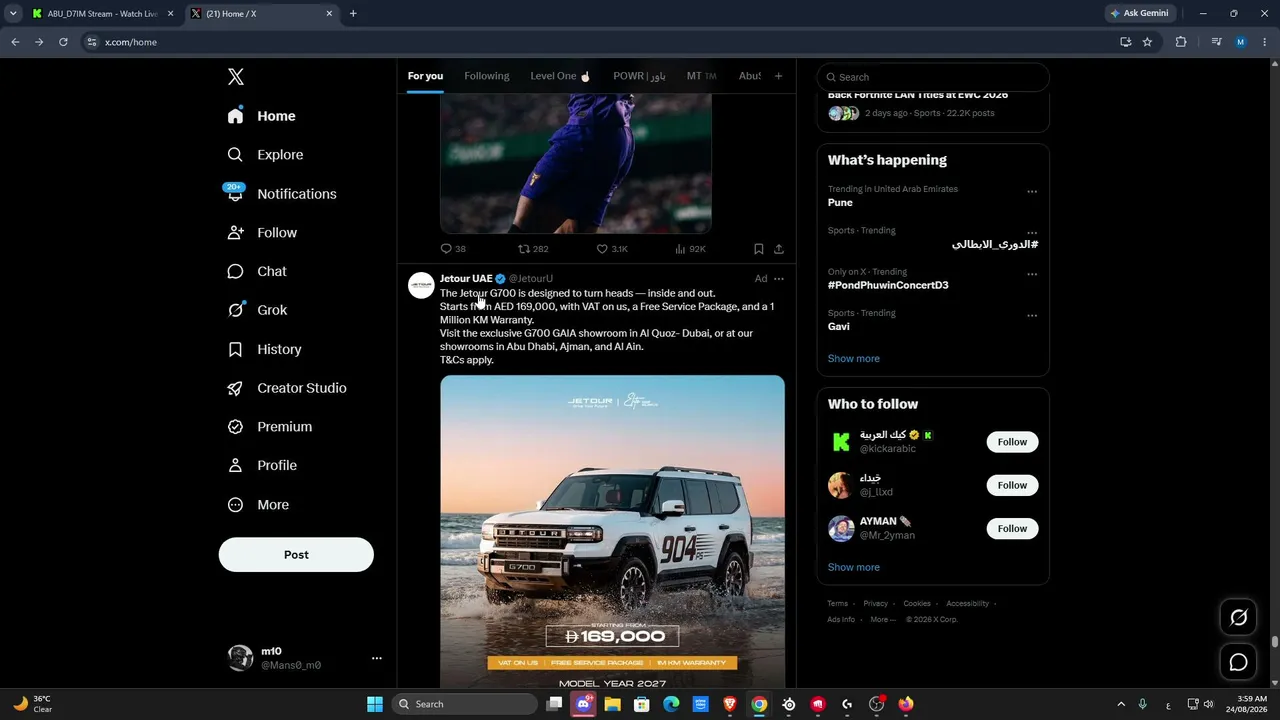Image resolution: width=1280 pixels, height=720 pixels.
Task: Open options menu on the Jetour UAE ad
Action: click(779, 279)
